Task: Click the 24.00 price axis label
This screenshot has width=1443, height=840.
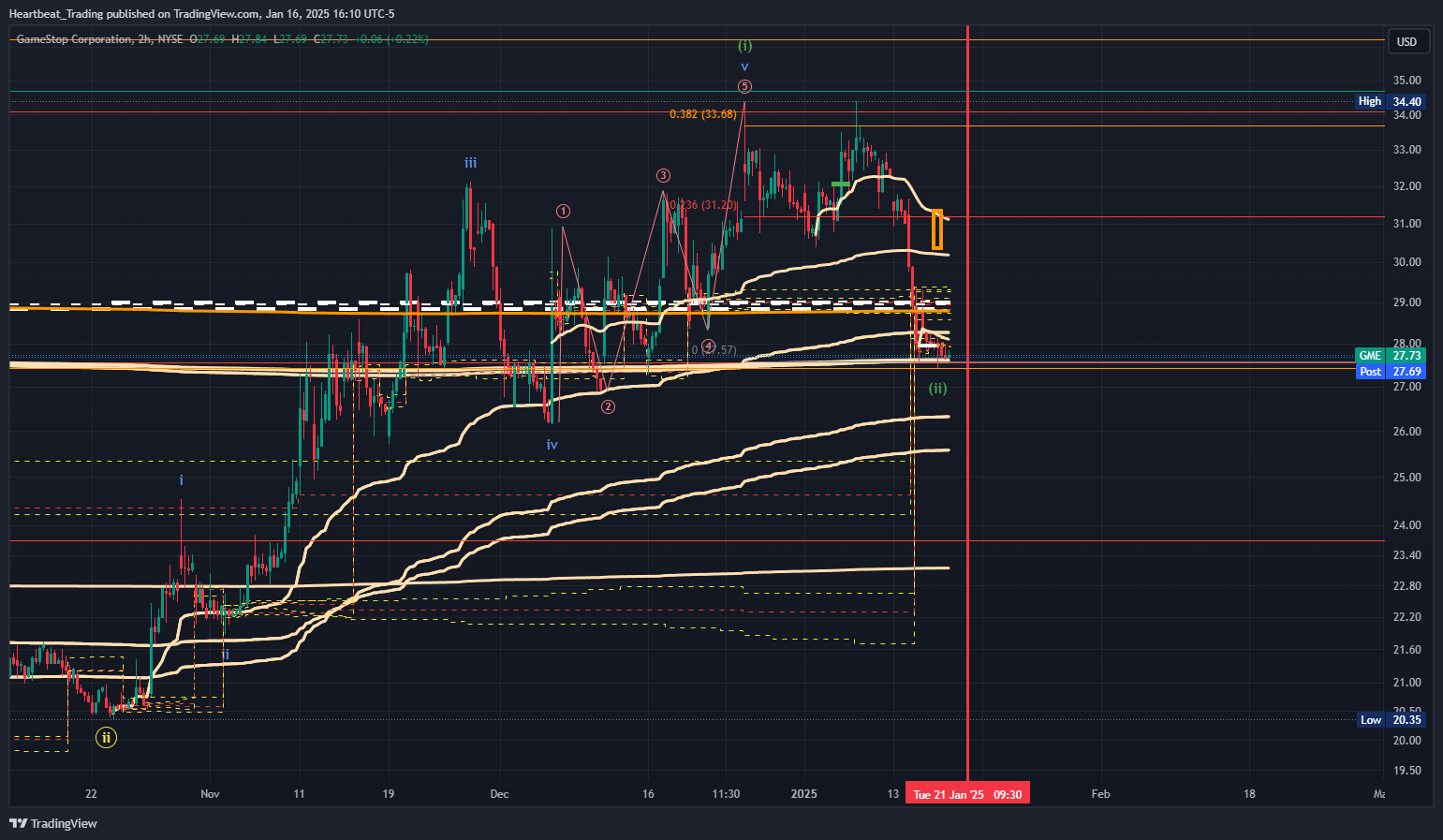Action: coord(1406,525)
